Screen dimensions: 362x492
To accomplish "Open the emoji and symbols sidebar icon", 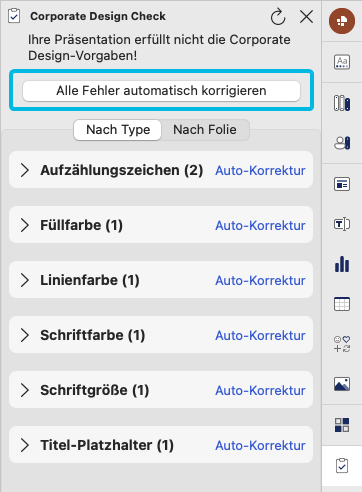I will point(342,344).
